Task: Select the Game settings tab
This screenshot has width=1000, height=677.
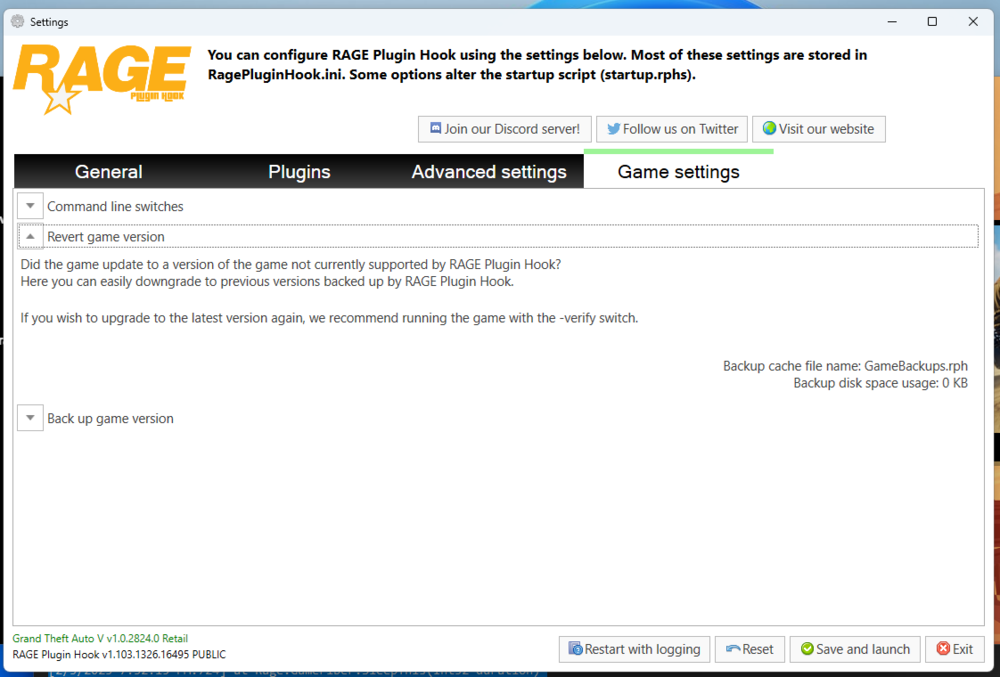Action: tap(679, 171)
